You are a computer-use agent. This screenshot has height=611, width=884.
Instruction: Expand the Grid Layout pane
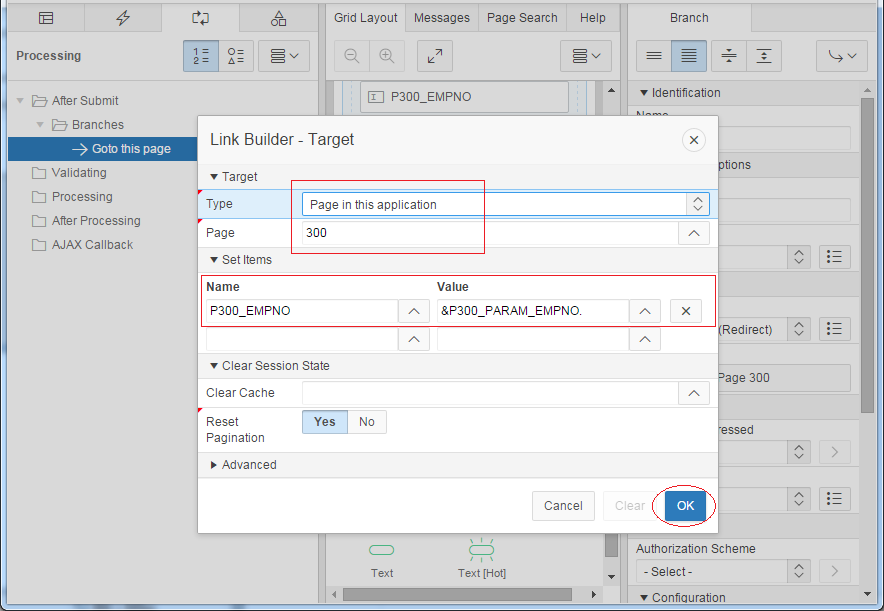click(435, 56)
